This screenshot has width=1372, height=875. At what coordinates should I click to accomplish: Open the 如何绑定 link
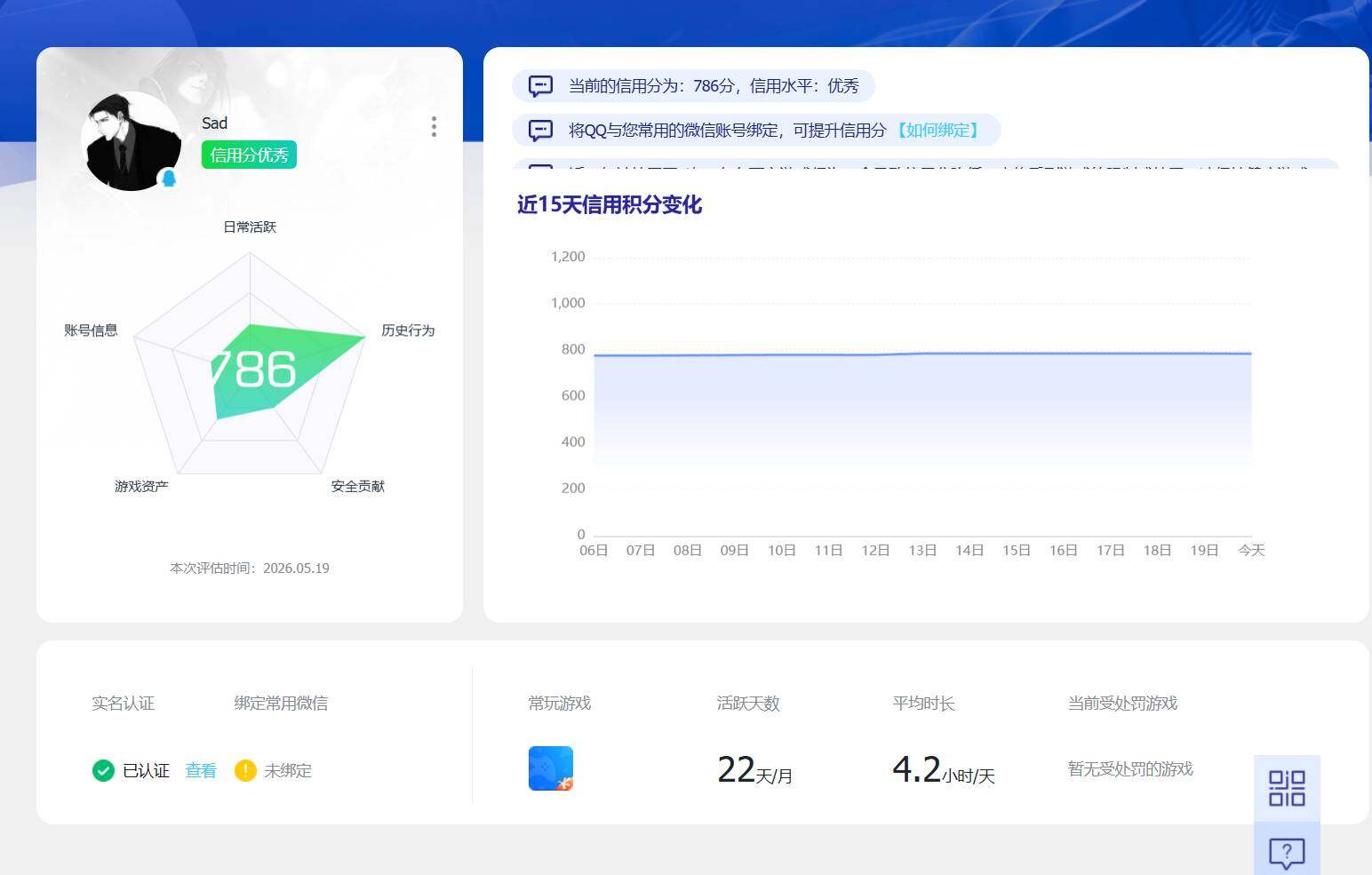point(937,131)
